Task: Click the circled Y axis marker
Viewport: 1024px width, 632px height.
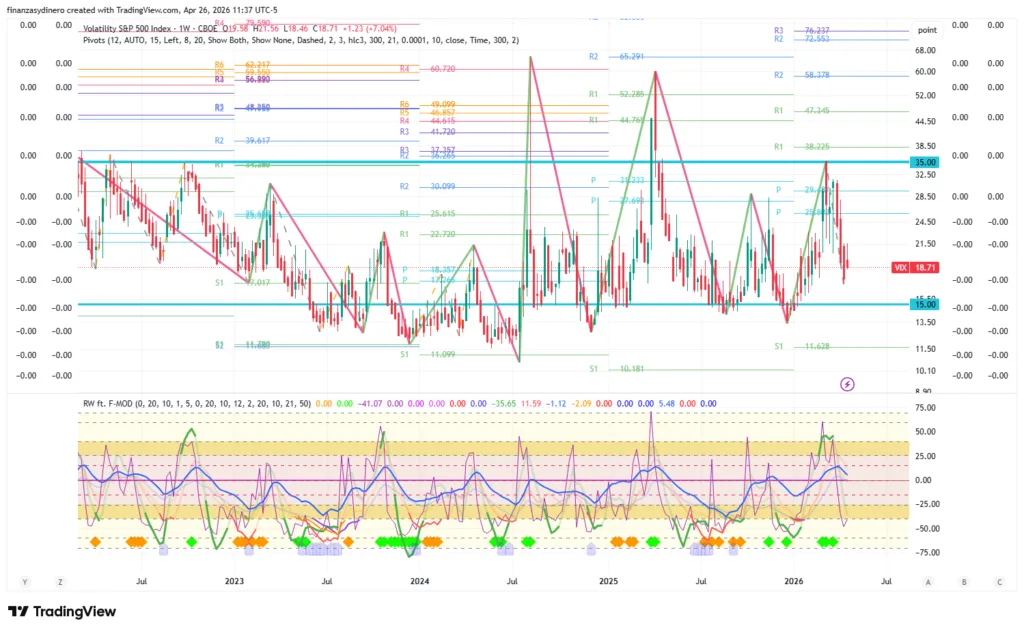Action: coord(25,581)
